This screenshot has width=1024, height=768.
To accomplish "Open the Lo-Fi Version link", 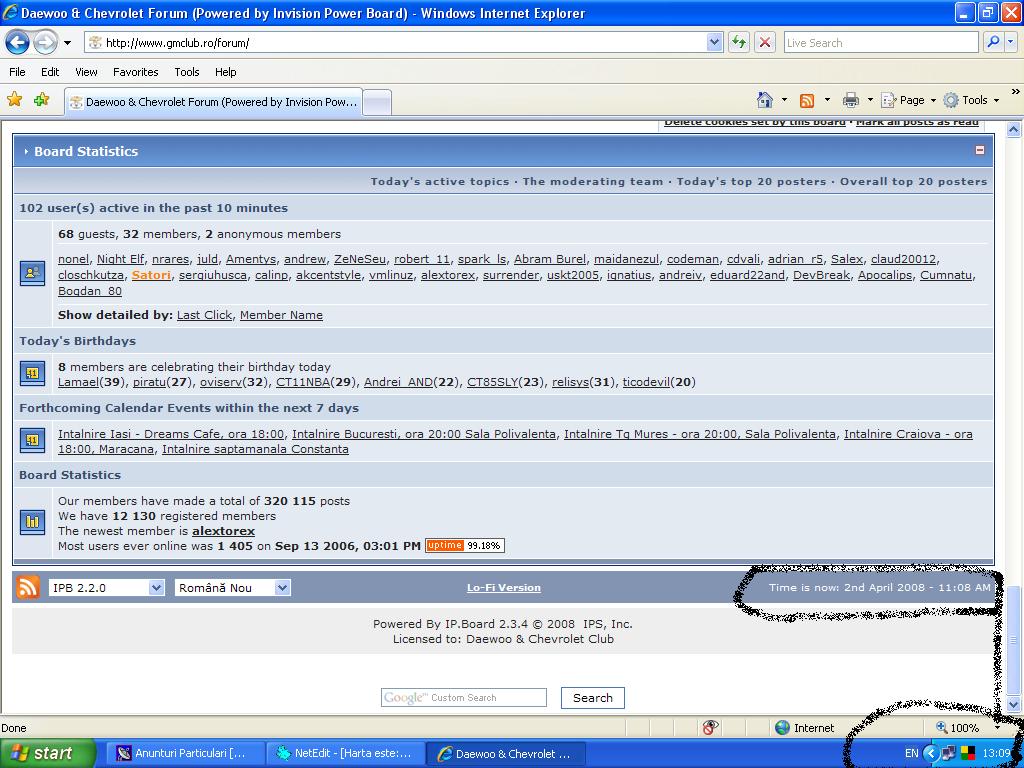I will coord(503,588).
